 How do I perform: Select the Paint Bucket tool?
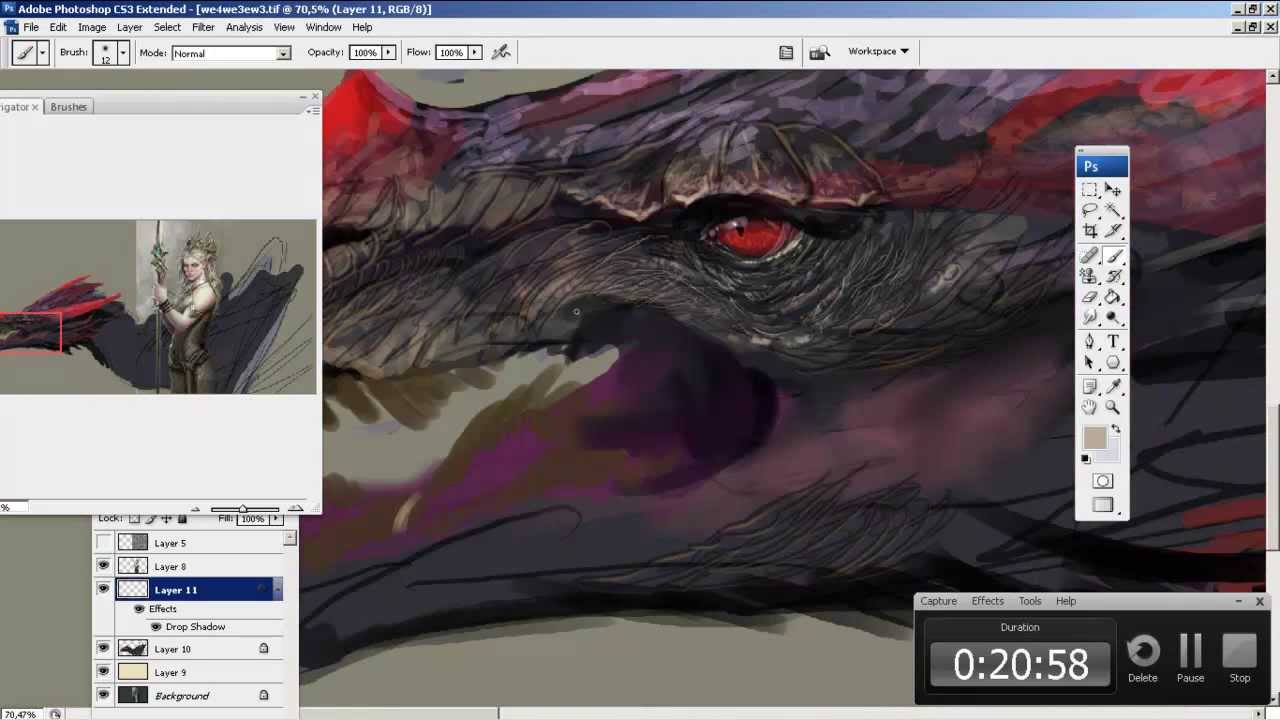[1113, 297]
